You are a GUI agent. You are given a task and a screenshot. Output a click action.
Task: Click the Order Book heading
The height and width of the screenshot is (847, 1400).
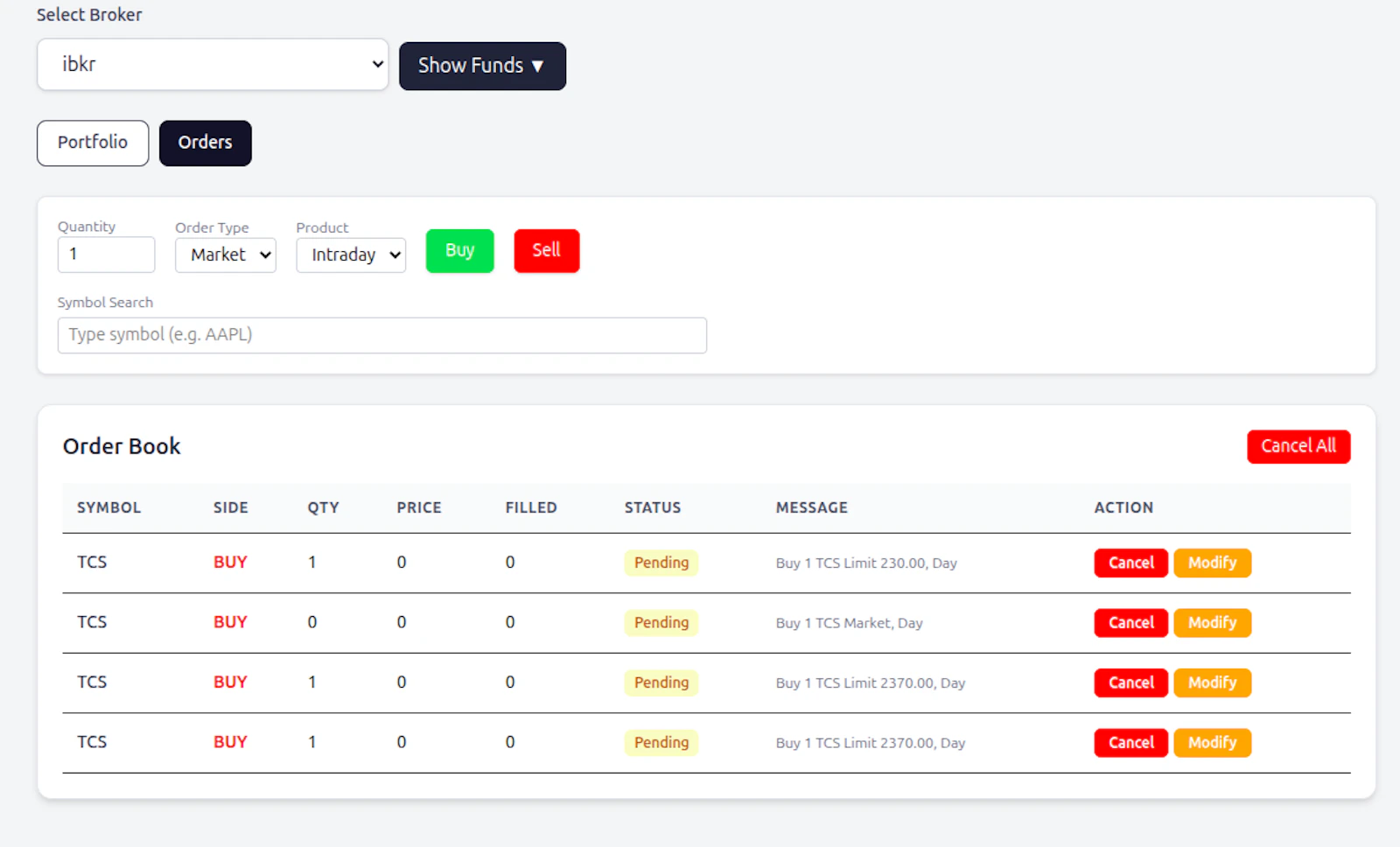[x=122, y=446]
